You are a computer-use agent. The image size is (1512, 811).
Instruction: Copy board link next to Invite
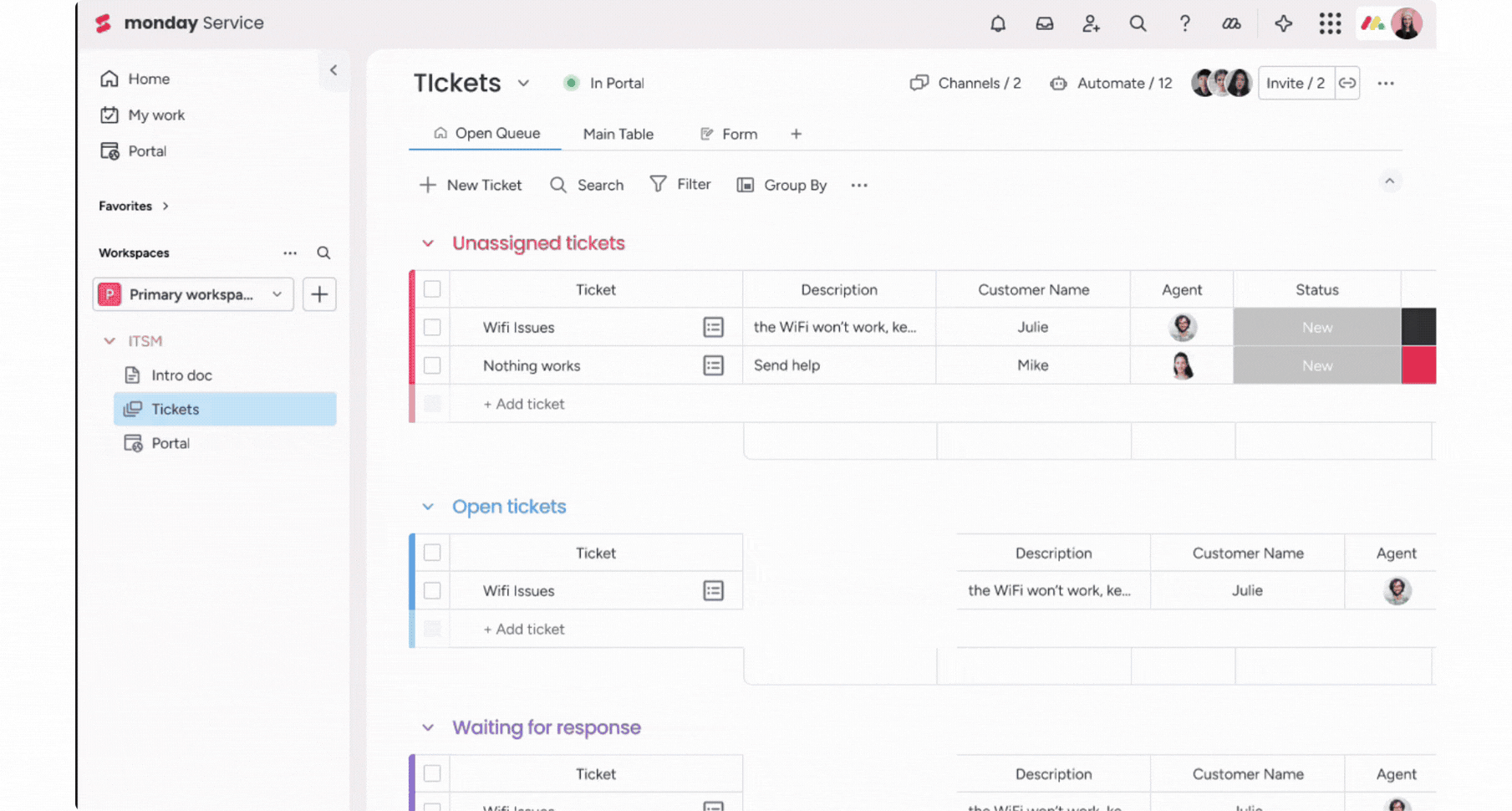[1347, 83]
